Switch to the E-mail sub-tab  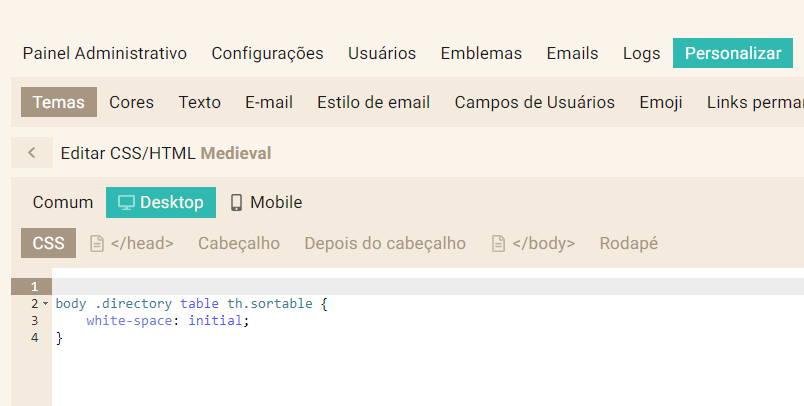(269, 102)
